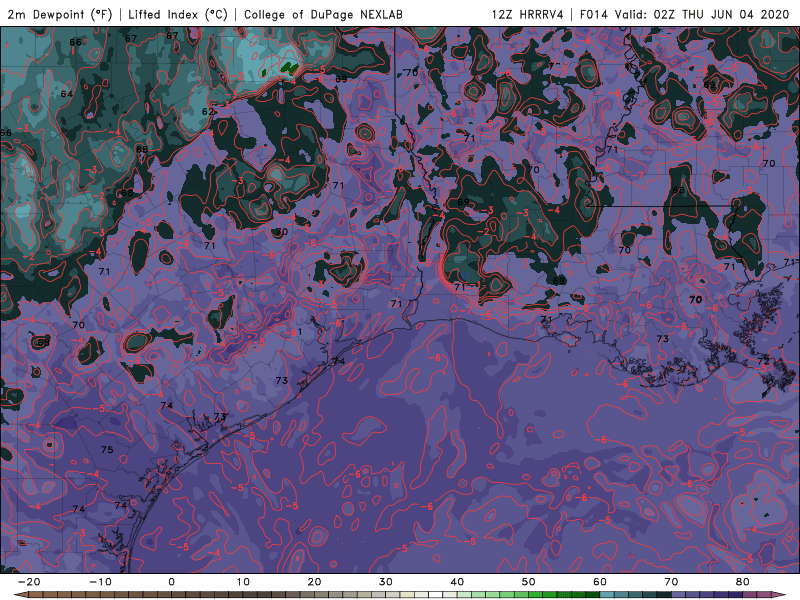Viewport: 800px width, 600px height.
Task: Click the -20 label on color scale
Action: tap(29, 582)
